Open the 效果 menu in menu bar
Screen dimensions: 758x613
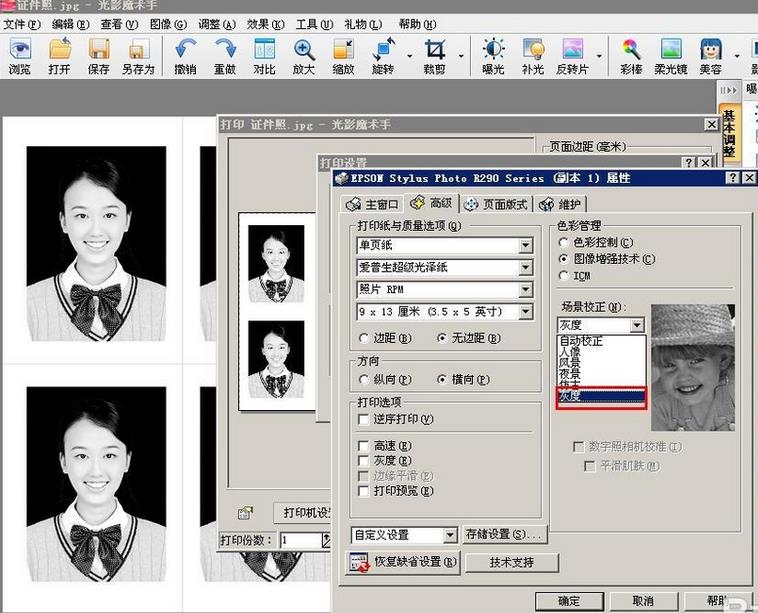(265, 24)
